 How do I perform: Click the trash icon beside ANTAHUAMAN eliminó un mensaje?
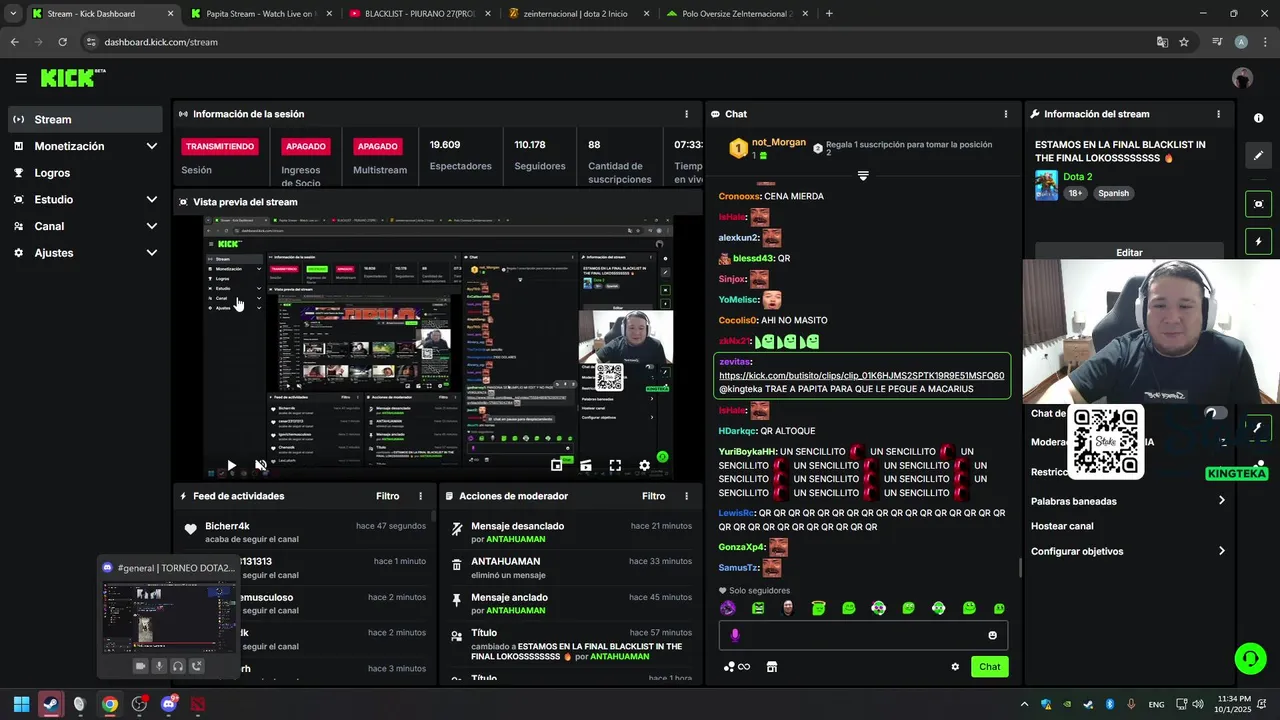457,565
